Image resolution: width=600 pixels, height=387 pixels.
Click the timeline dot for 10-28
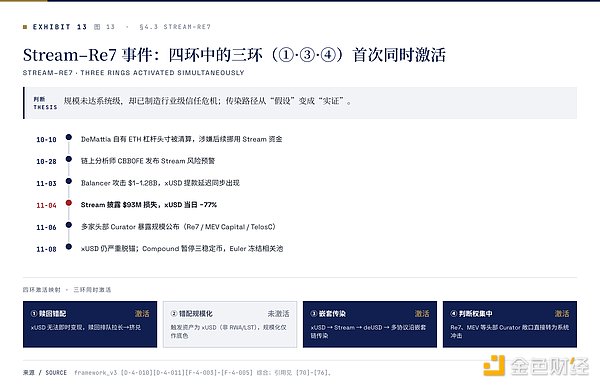pos(68,159)
